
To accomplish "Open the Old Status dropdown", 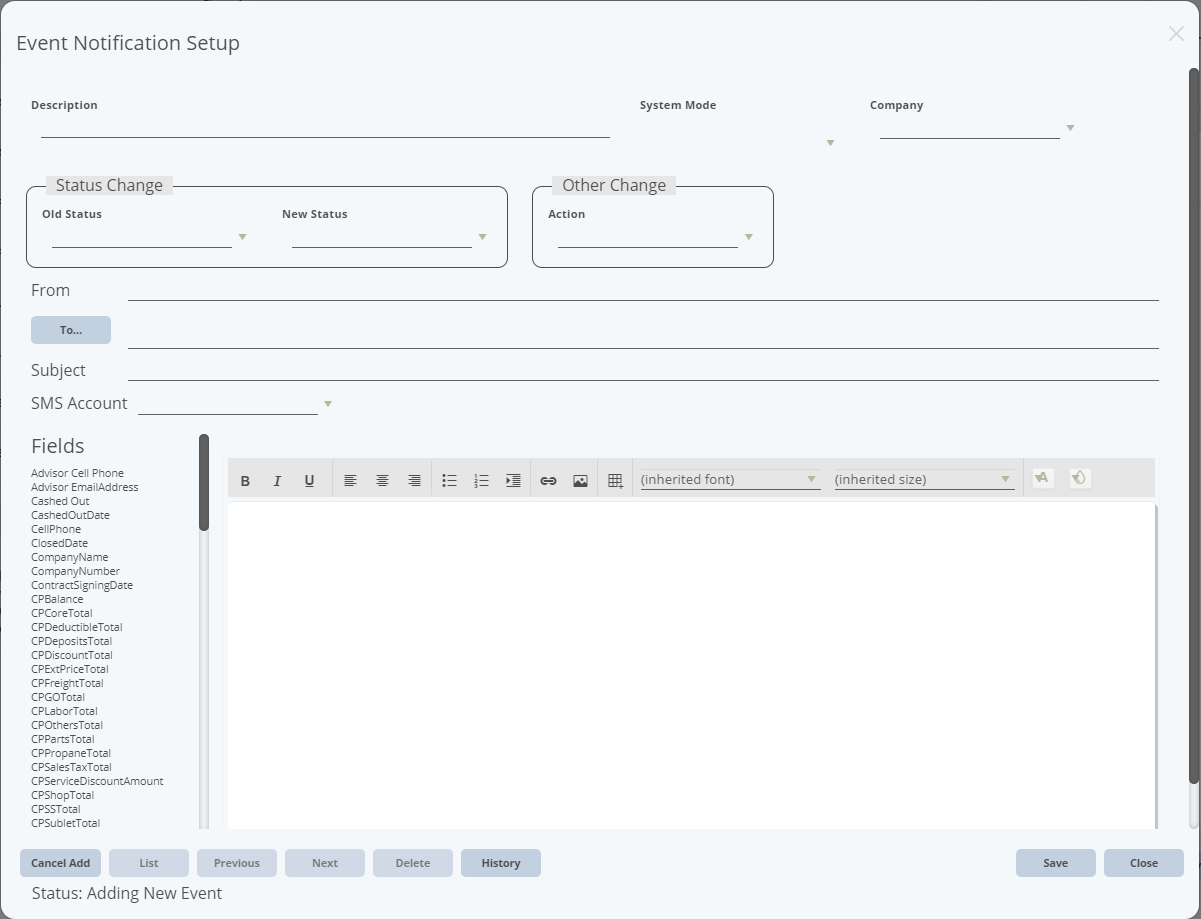I will [242, 237].
